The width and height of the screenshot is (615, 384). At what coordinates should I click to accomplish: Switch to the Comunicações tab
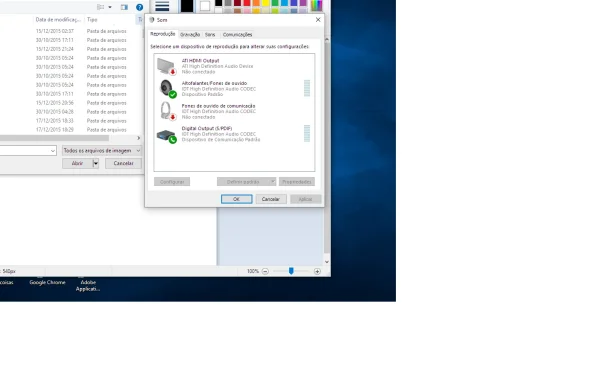[x=237, y=35]
